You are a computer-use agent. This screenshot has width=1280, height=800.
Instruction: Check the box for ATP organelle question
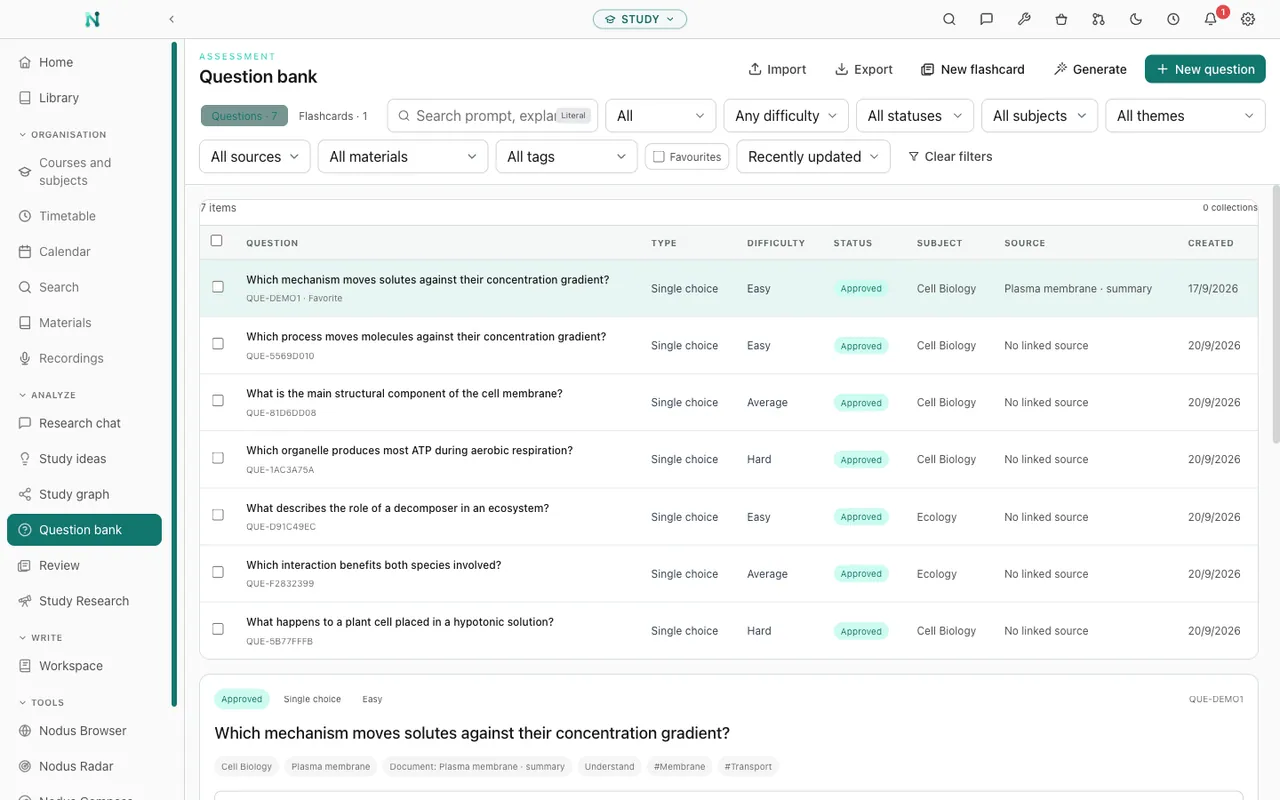(x=218, y=458)
